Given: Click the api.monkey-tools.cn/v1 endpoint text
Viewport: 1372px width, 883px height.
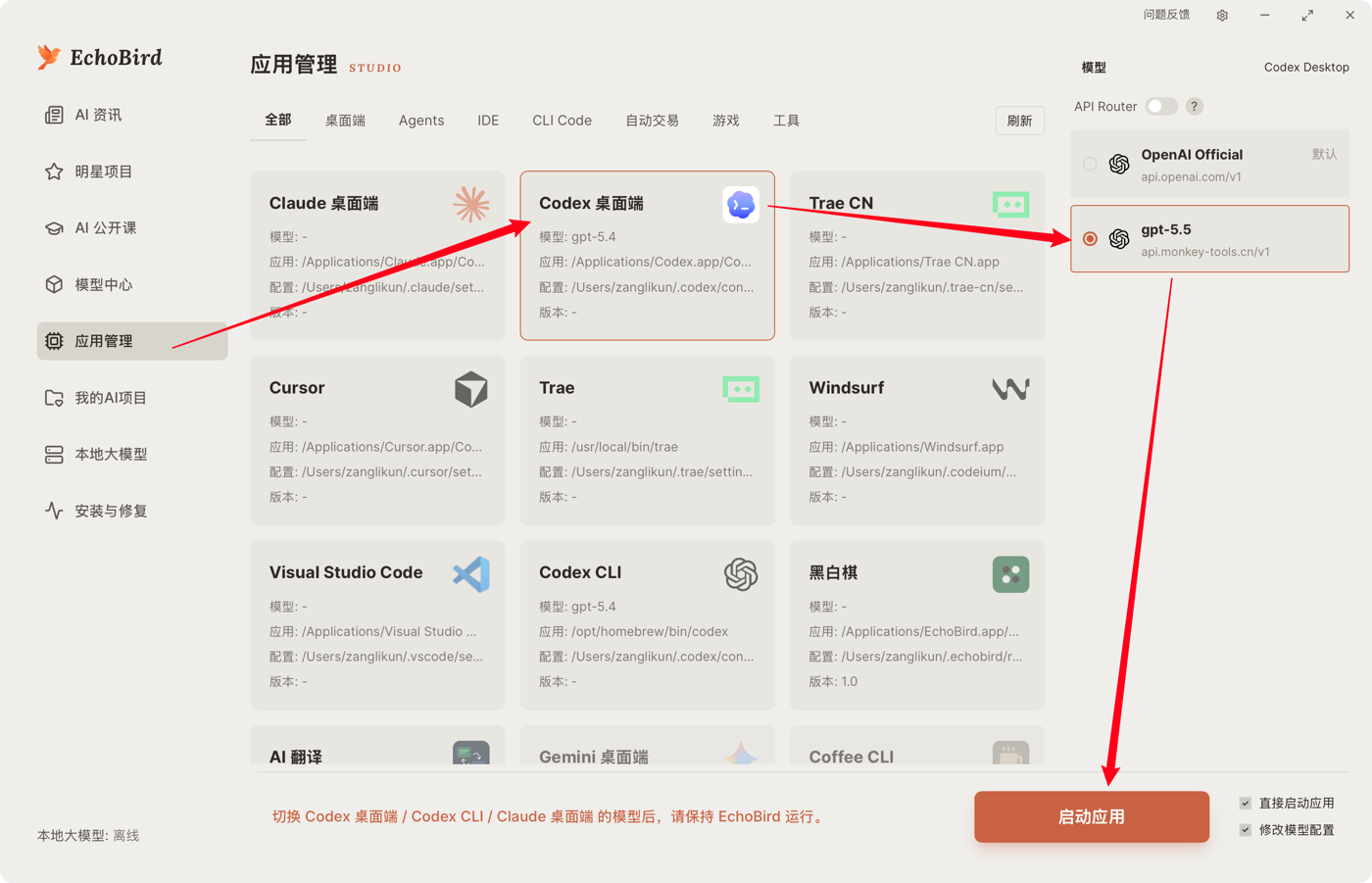Looking at the screenshot, I should coord(1205,252).
